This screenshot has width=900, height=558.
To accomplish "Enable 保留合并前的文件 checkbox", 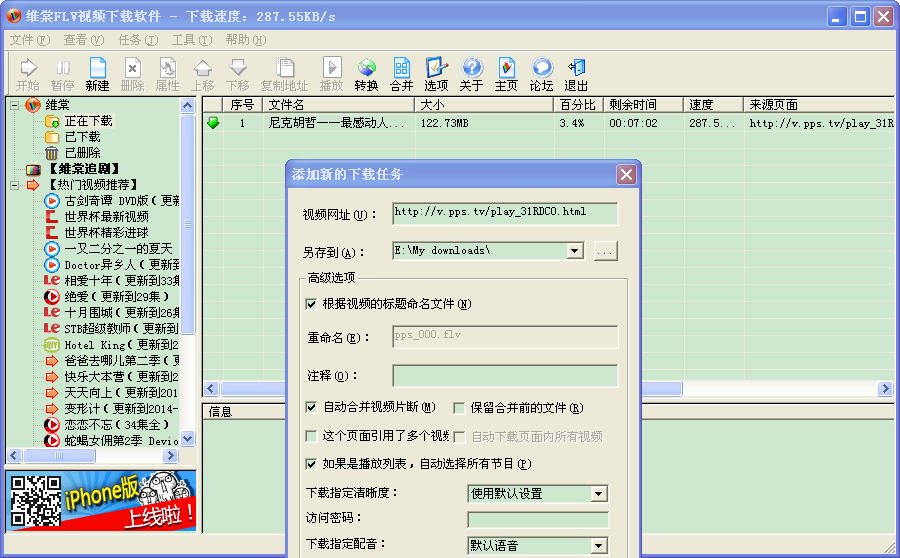I will click(x=459, y=408).
